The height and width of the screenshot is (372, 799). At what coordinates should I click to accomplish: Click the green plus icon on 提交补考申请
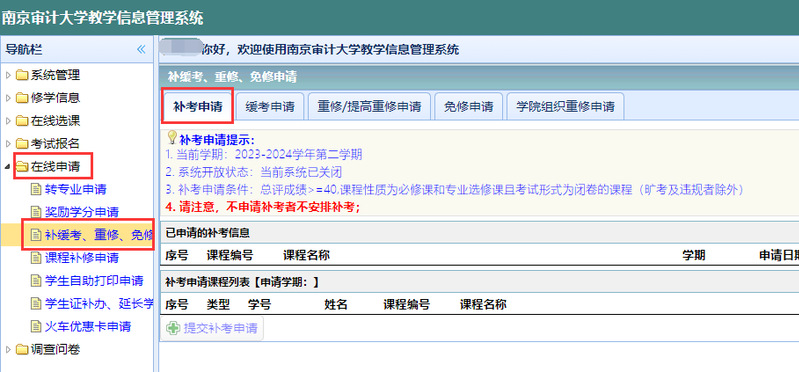coord(173,328)
